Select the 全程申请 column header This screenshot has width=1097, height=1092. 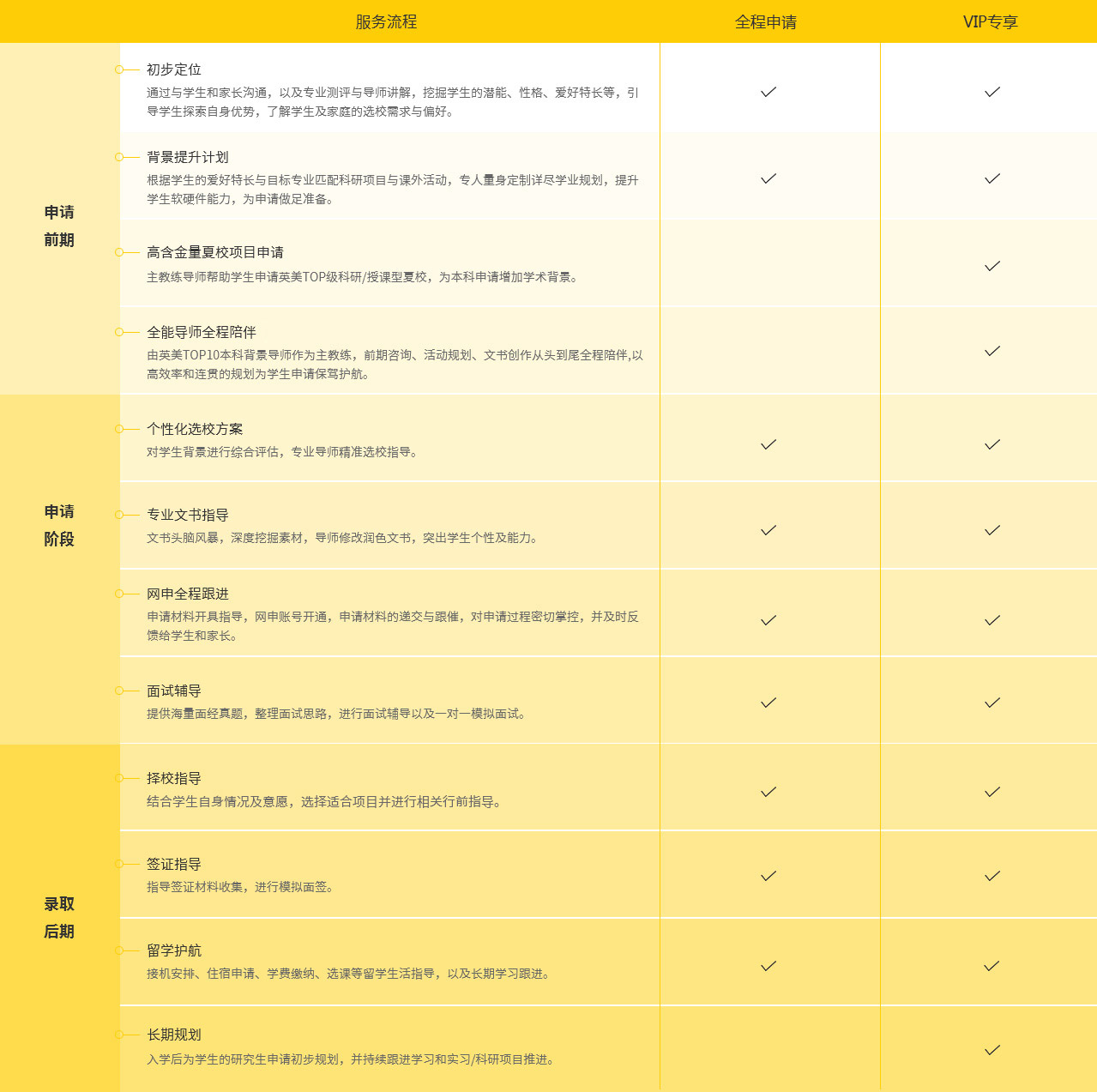point(765,22)
